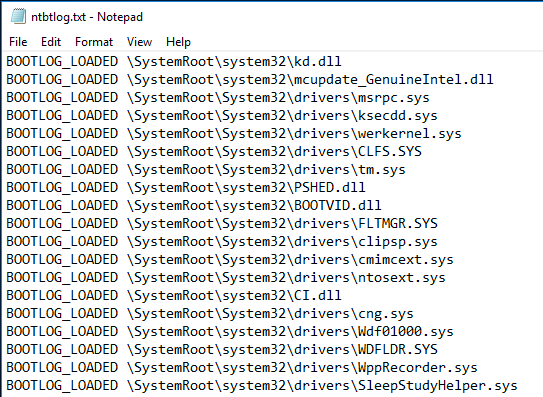Click the ksecdd.sys log entry

tap(222, 115)
